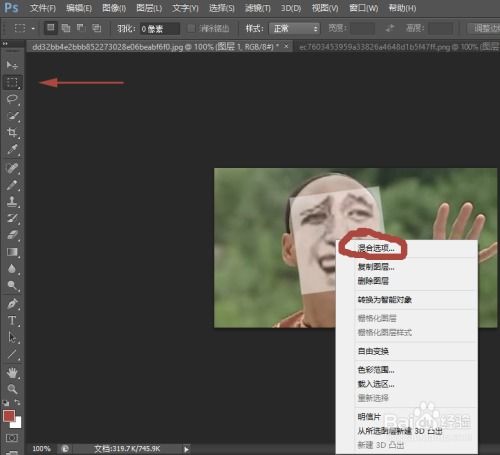500x455 pixels.
Task: Open the 图像(I) menu
Action: 114,8
